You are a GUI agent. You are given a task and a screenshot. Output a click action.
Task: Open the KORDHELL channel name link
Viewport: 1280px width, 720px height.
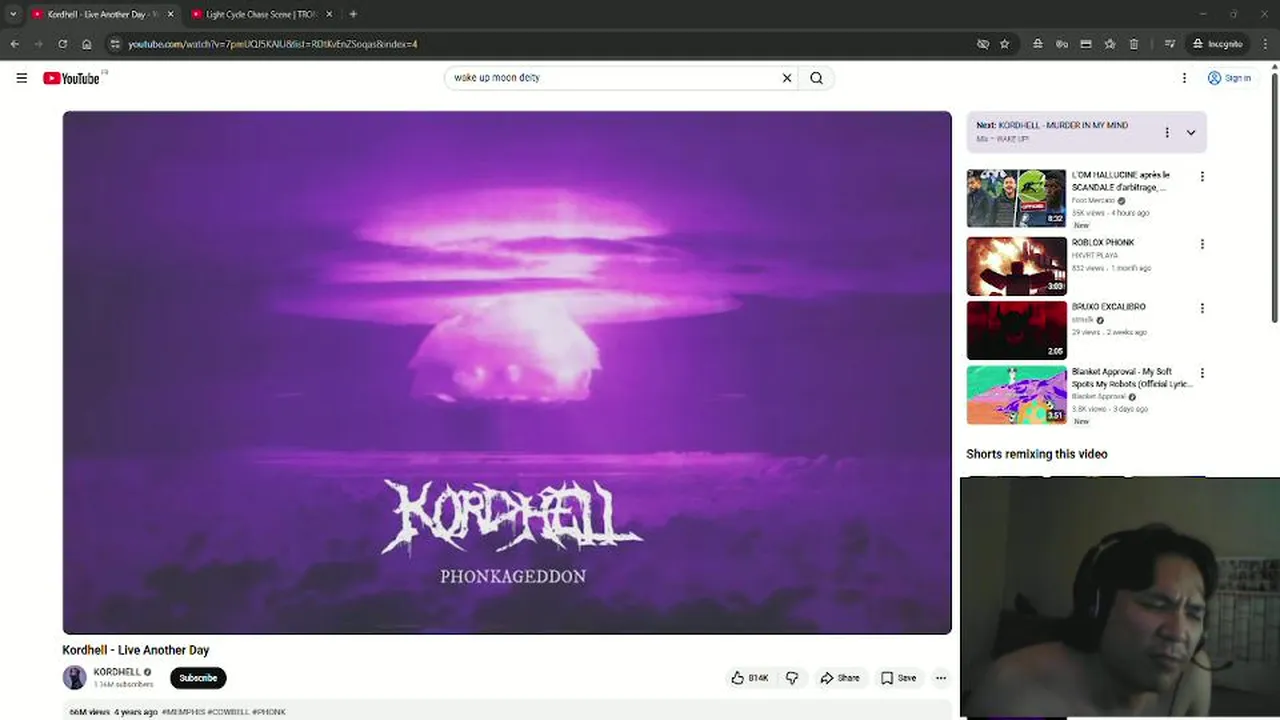[x=117, y=672]
